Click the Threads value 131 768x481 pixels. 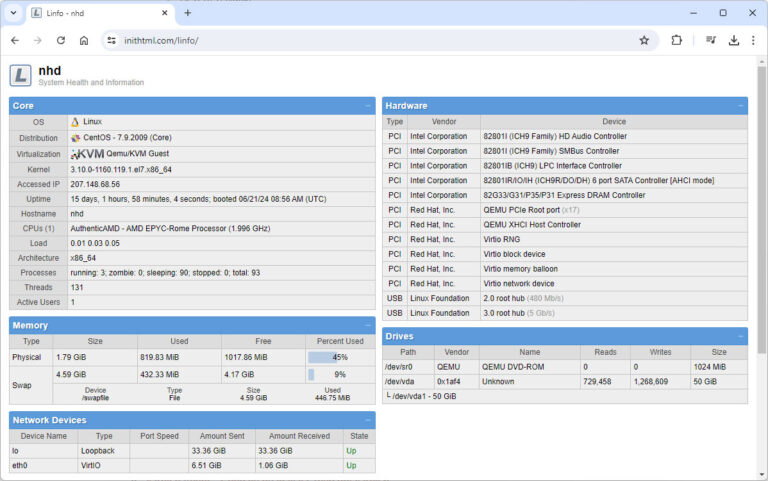pyautogui.click(x=77, y=287)
